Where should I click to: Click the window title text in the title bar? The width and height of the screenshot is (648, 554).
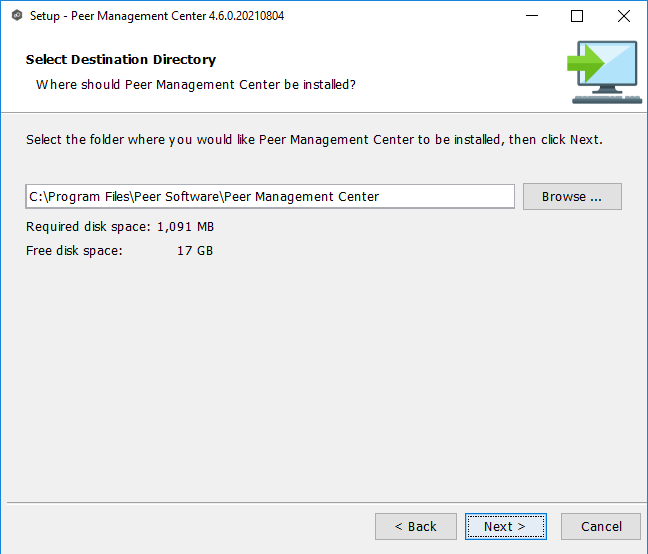(x=157, y=16)
